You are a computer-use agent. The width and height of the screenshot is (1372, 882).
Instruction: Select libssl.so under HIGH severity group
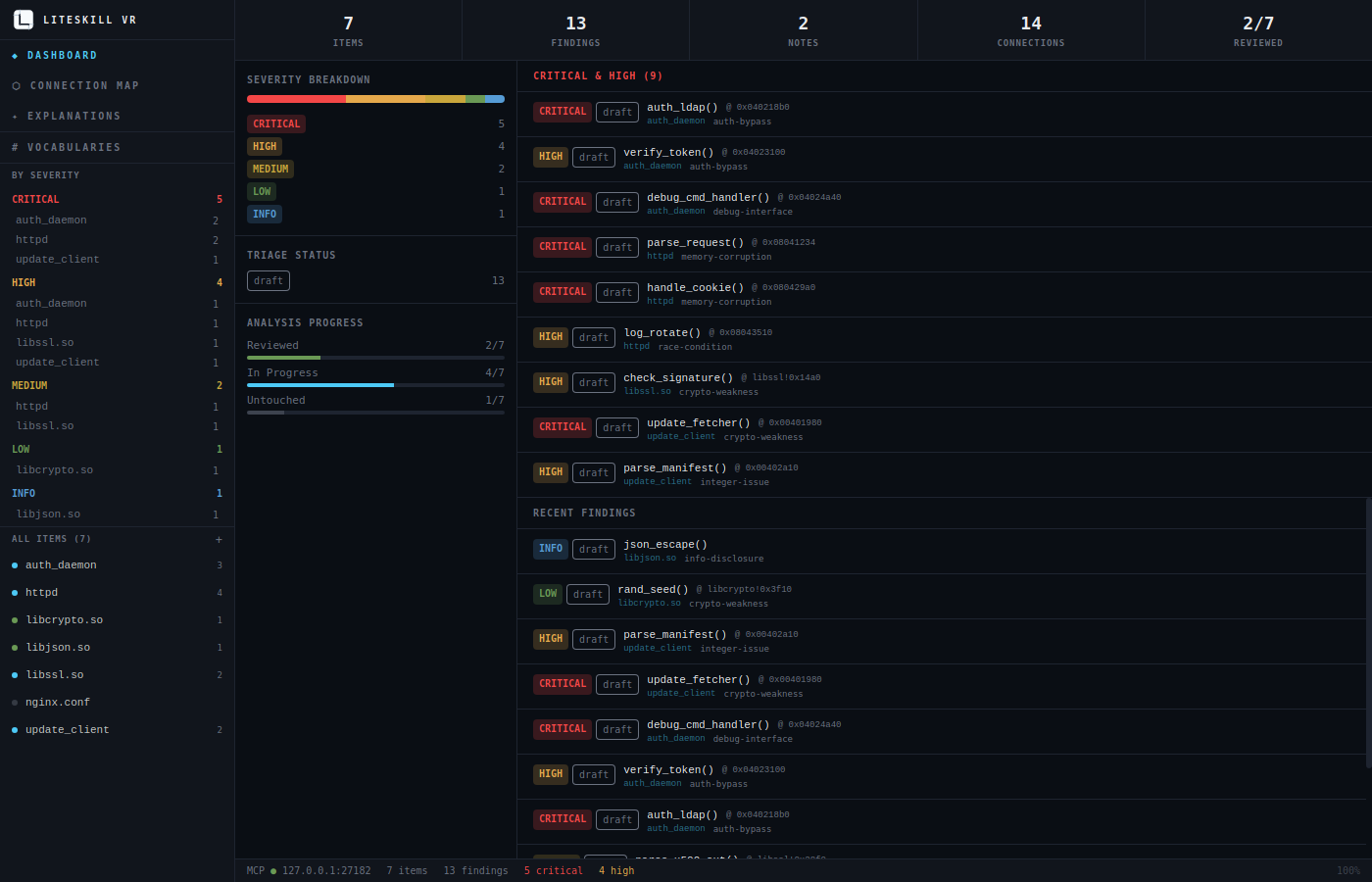point(117,343)
